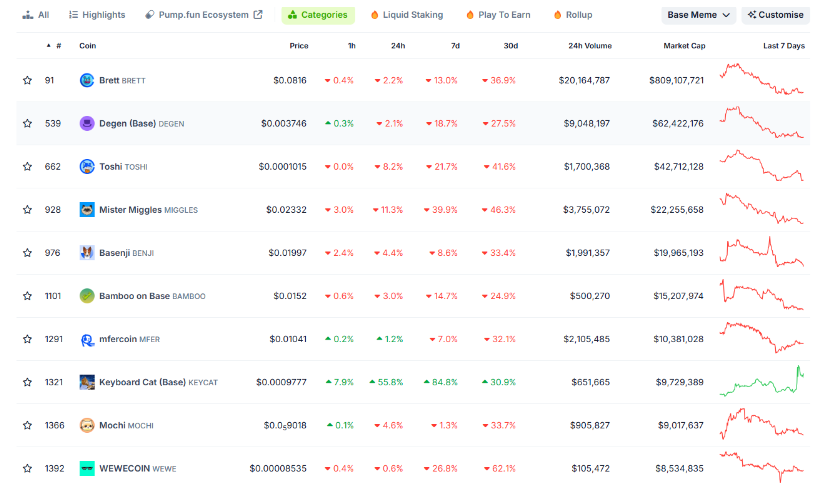
Task: Open Keyboard Cat (Base) link
Action: [x=158, y=382]
